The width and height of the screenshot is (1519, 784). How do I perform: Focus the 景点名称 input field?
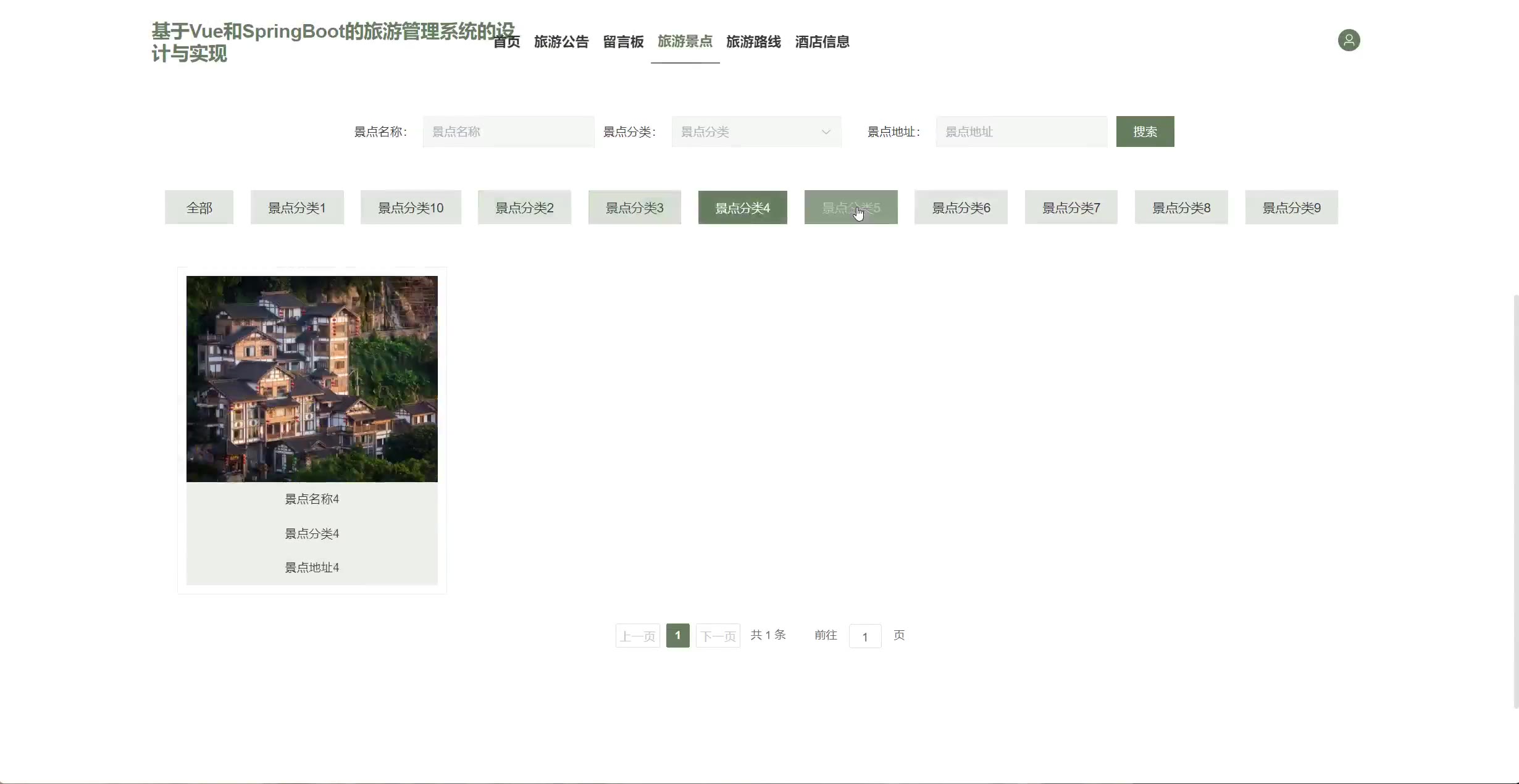pos(508,132)
